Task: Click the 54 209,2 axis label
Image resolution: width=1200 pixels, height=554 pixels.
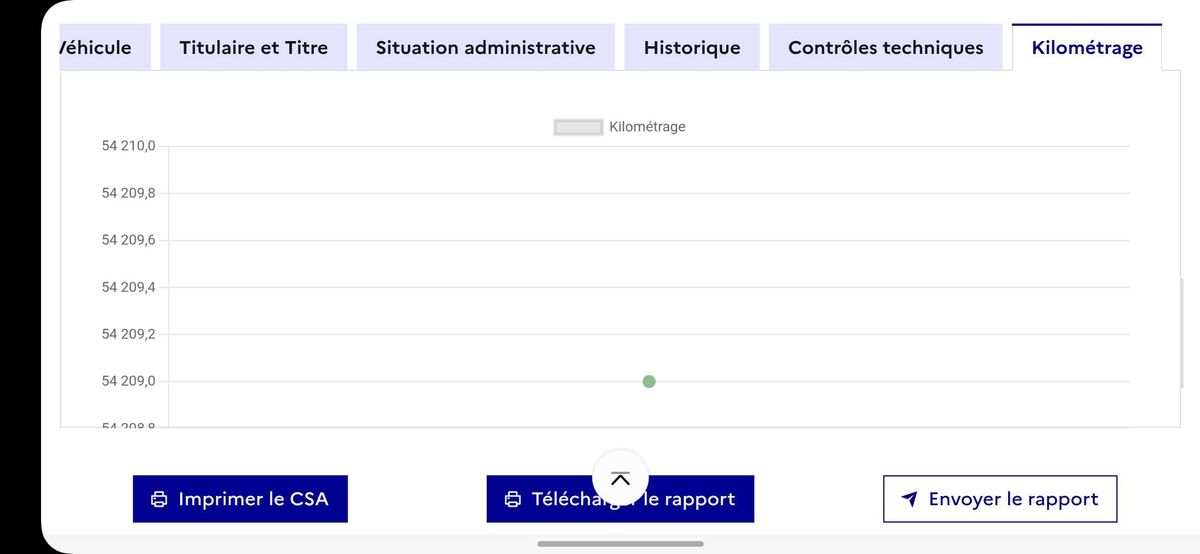Action: pos(129,334)
